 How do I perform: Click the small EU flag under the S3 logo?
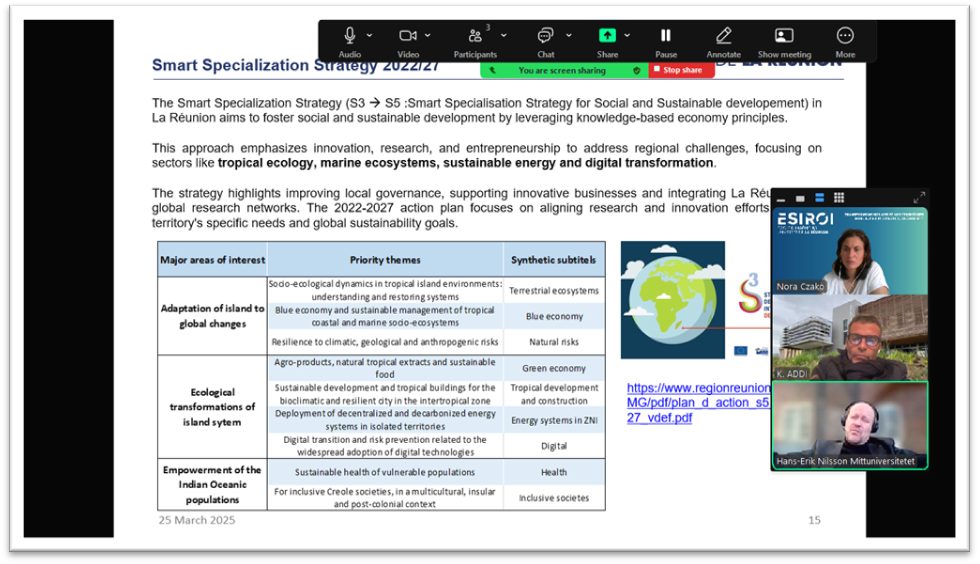point(741,351)
